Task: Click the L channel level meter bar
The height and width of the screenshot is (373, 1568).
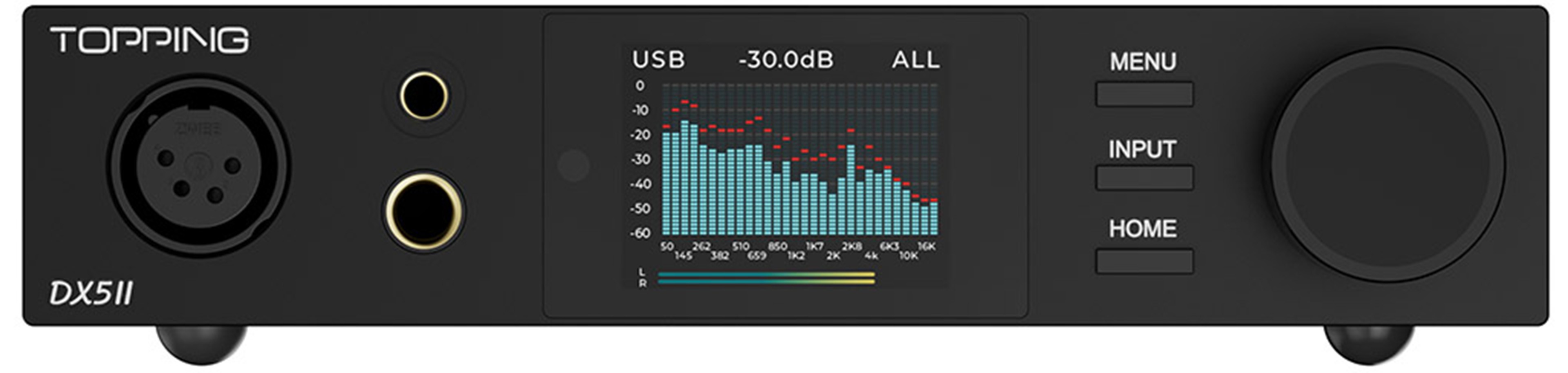Action: pos(766,274)
